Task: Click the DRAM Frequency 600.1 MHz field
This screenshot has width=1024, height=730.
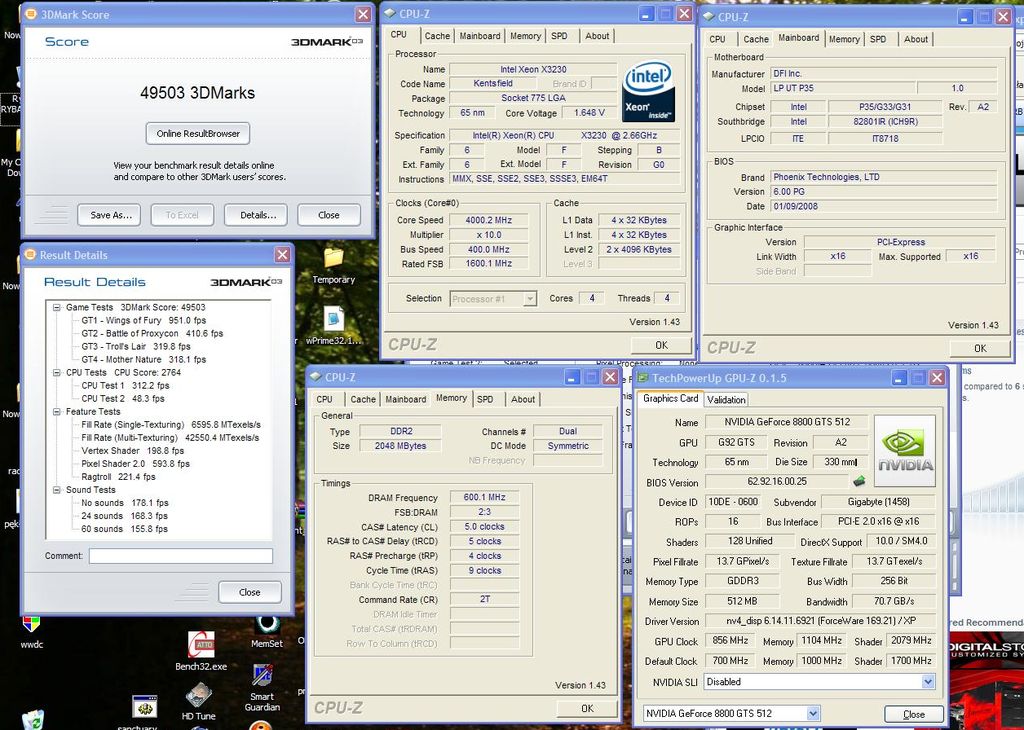Action: 485,497
